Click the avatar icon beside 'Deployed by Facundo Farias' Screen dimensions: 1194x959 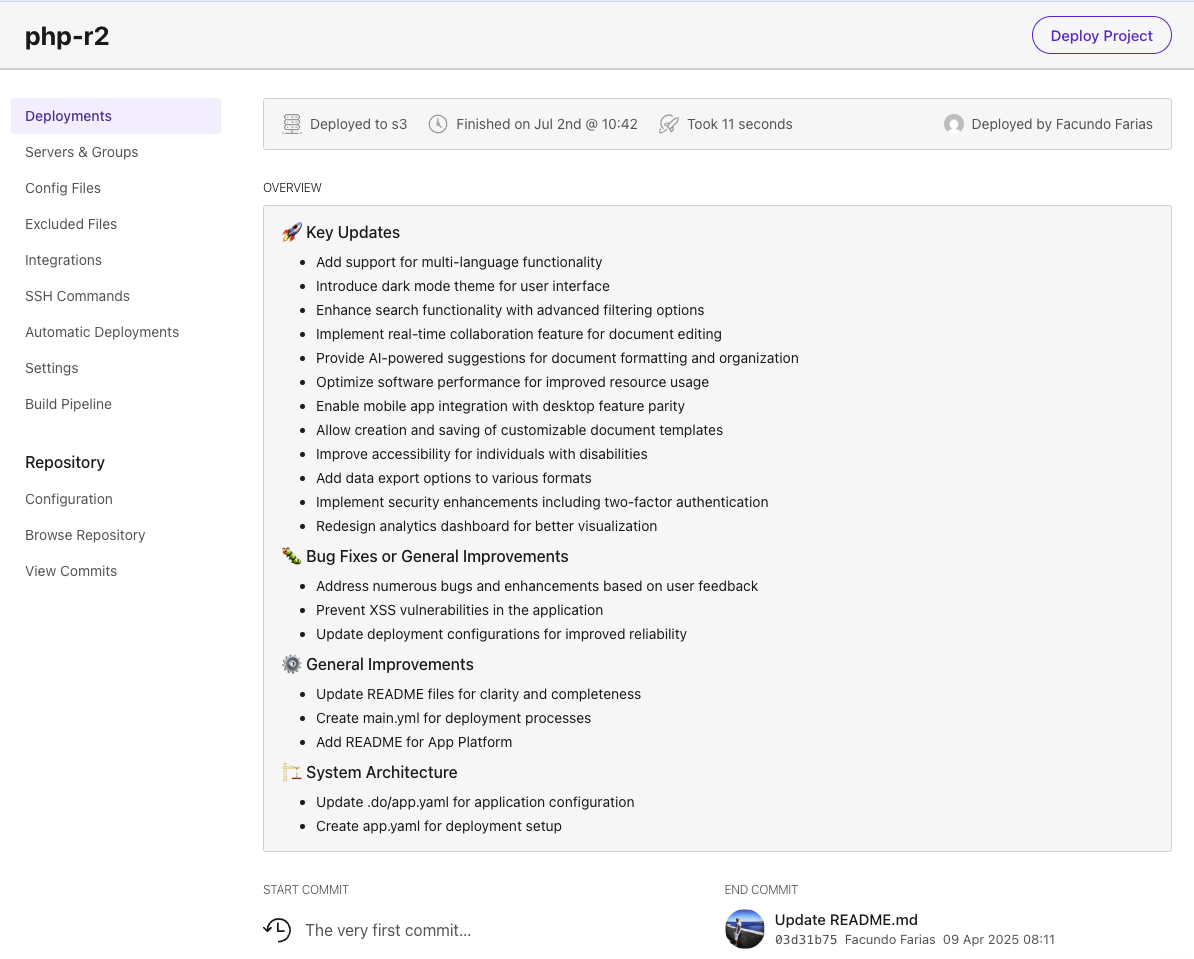point(954,124)
